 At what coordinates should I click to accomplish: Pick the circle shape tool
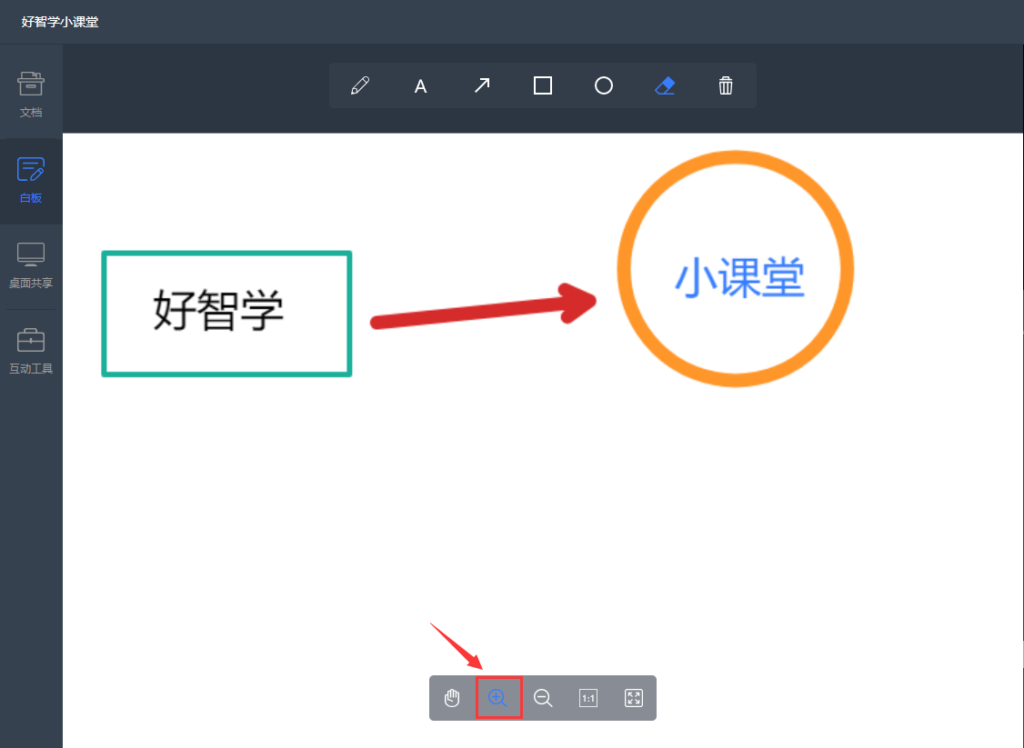603,86
